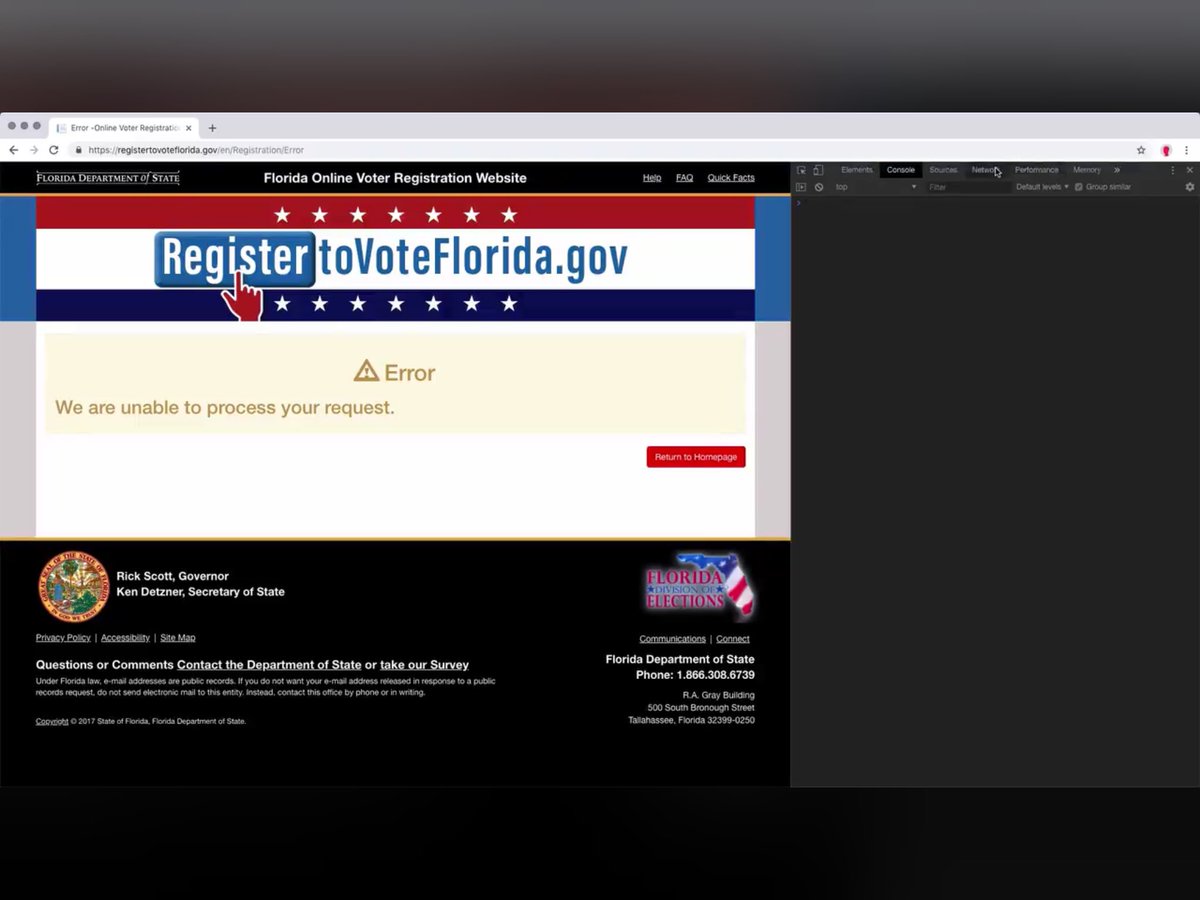Select the inspect element picker icon
The image size is (1200, 900).
pyautogui.click(x=801, y=170)
